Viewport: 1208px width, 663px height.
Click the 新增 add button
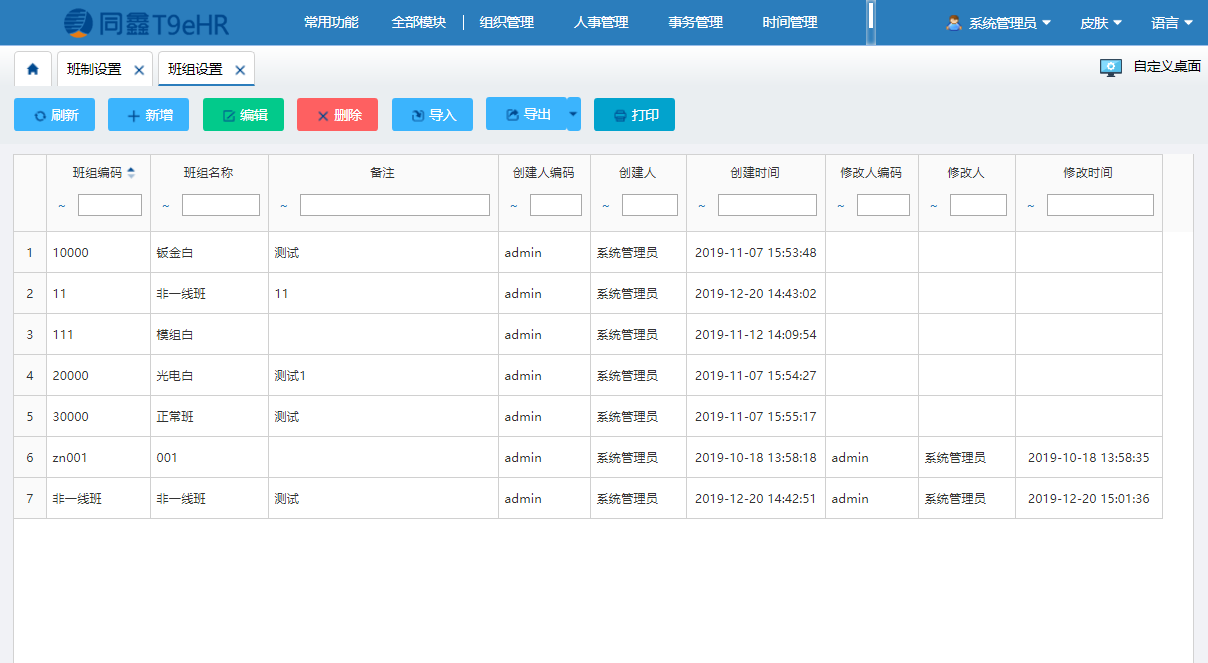point(148,115)
